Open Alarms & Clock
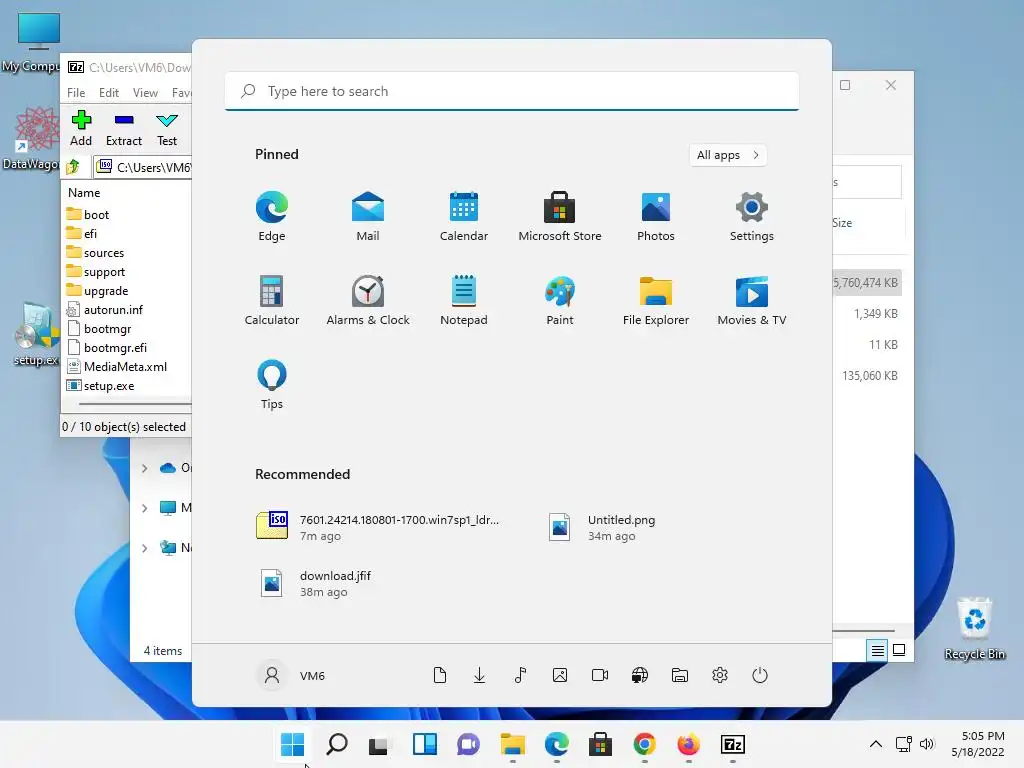Image resolution: width=1024 pixels, height=768 pixels. point(368,300)
